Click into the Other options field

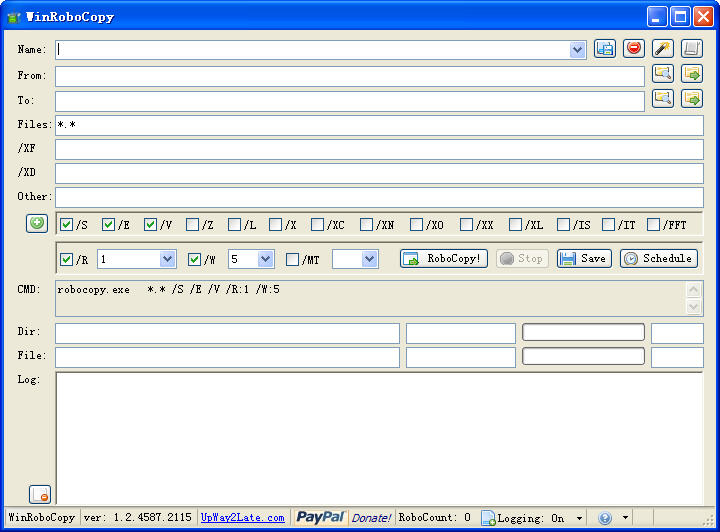pyautogui.click(x=379, y=197)
